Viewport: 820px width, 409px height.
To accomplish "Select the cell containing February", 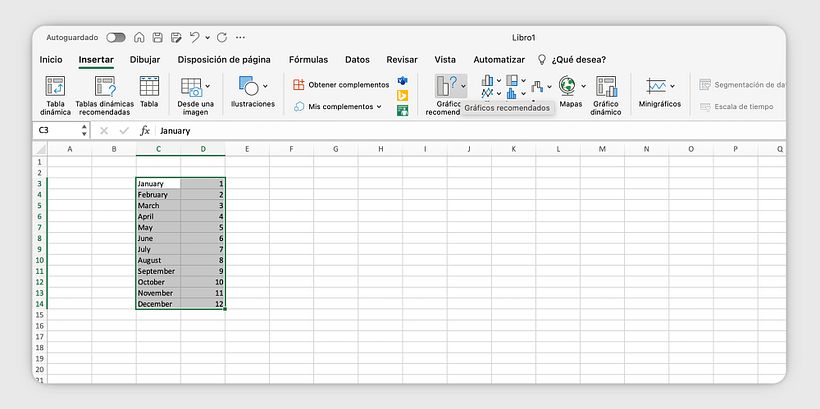I will point(158,195).
